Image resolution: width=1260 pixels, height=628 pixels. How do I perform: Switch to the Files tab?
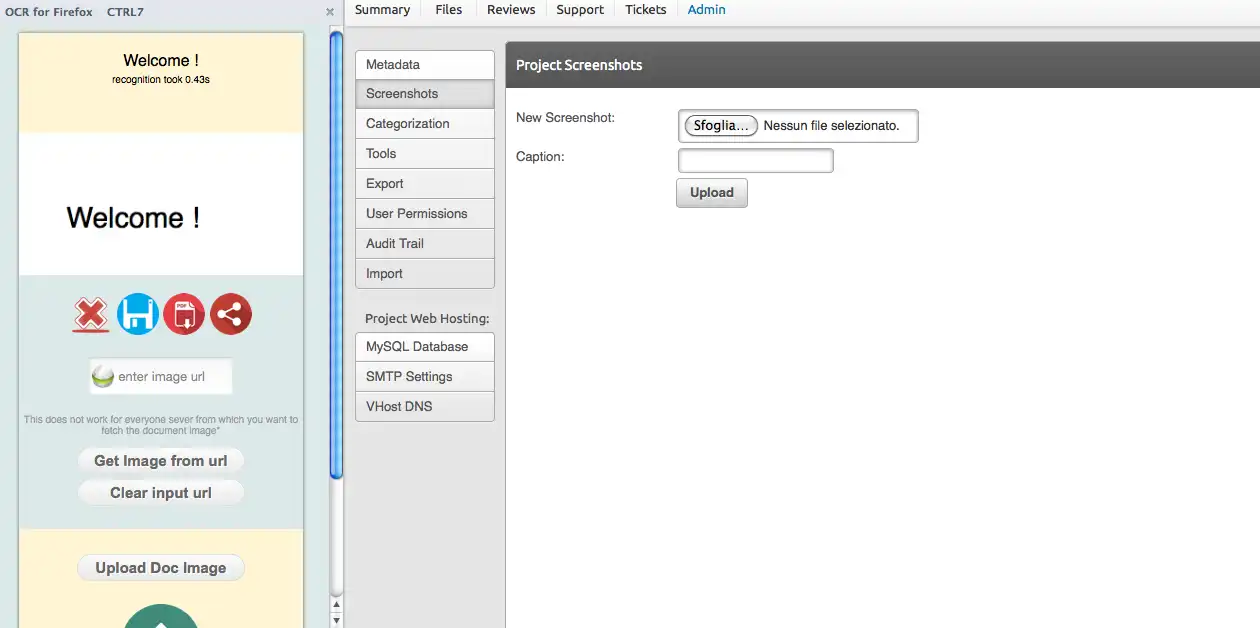[449, 10]
